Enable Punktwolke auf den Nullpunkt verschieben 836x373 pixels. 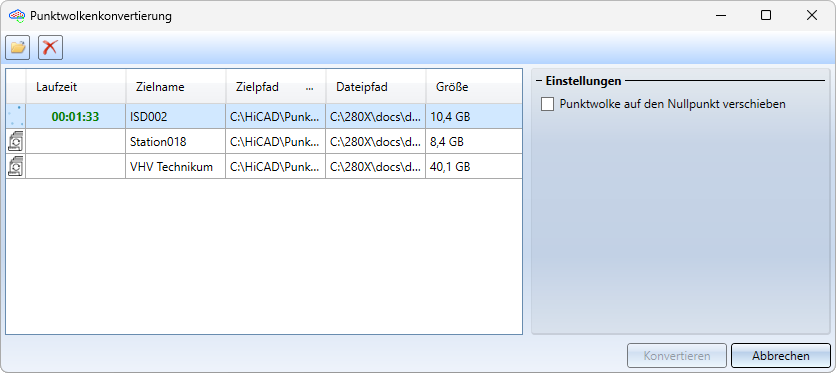tap(548, 104)
